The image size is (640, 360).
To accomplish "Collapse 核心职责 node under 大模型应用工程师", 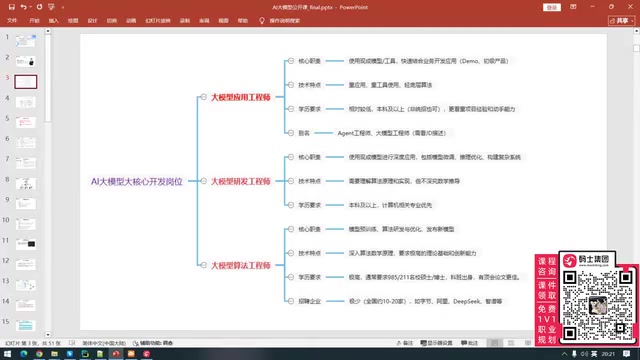I will click(x=291, y=61).
